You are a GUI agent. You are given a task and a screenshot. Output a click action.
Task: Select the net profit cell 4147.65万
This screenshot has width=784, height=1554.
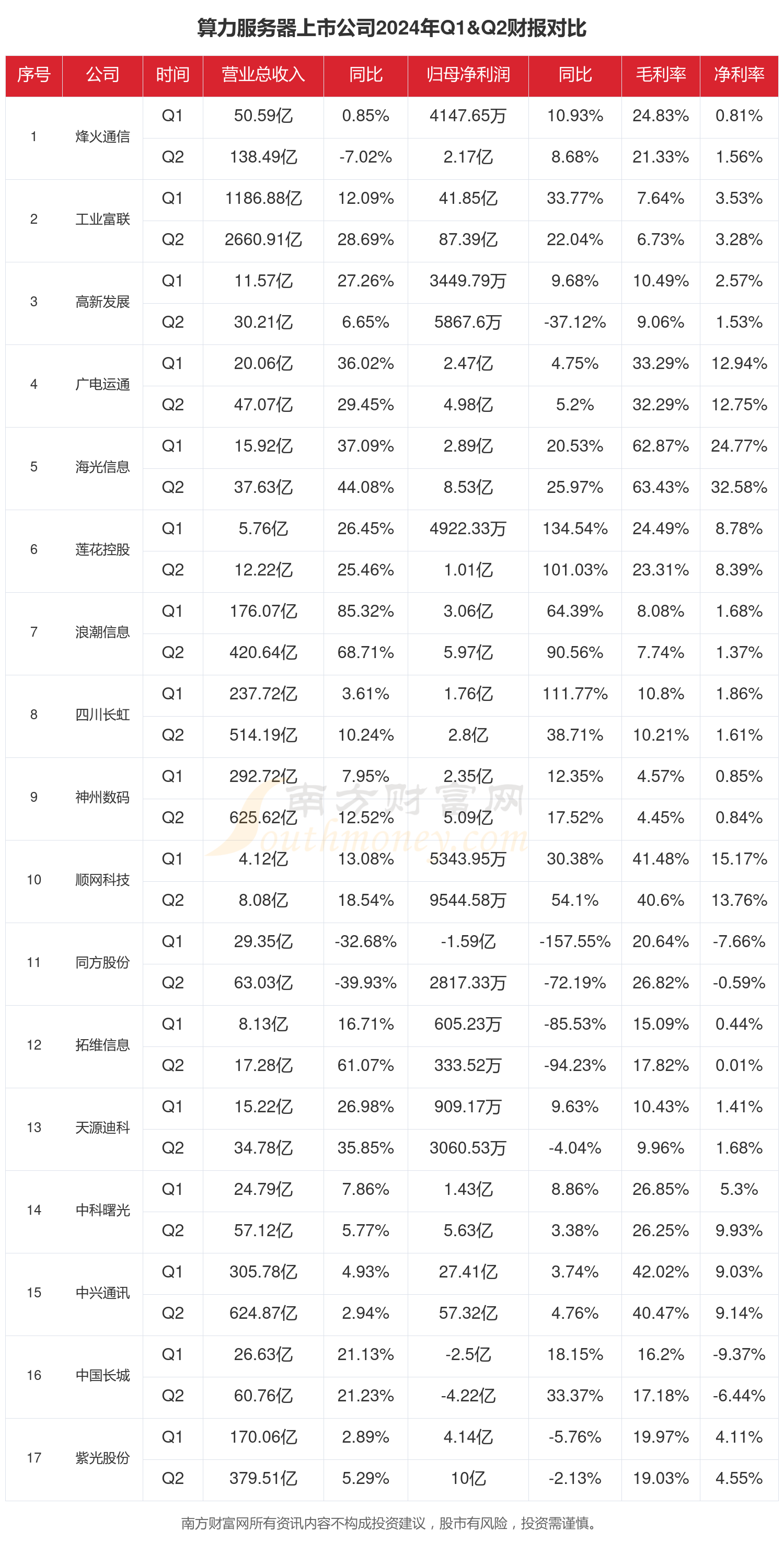(468, 116)
